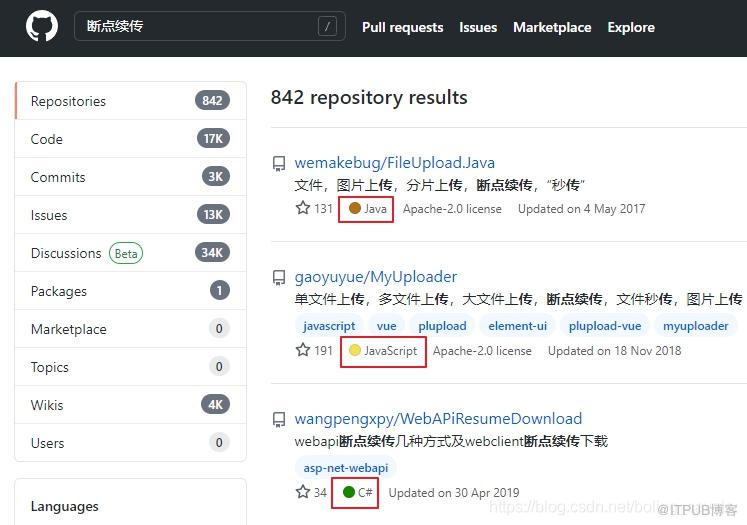747x525 pixels.
Task: Click the '842 repository results' heading
Action: coord(369,97)
